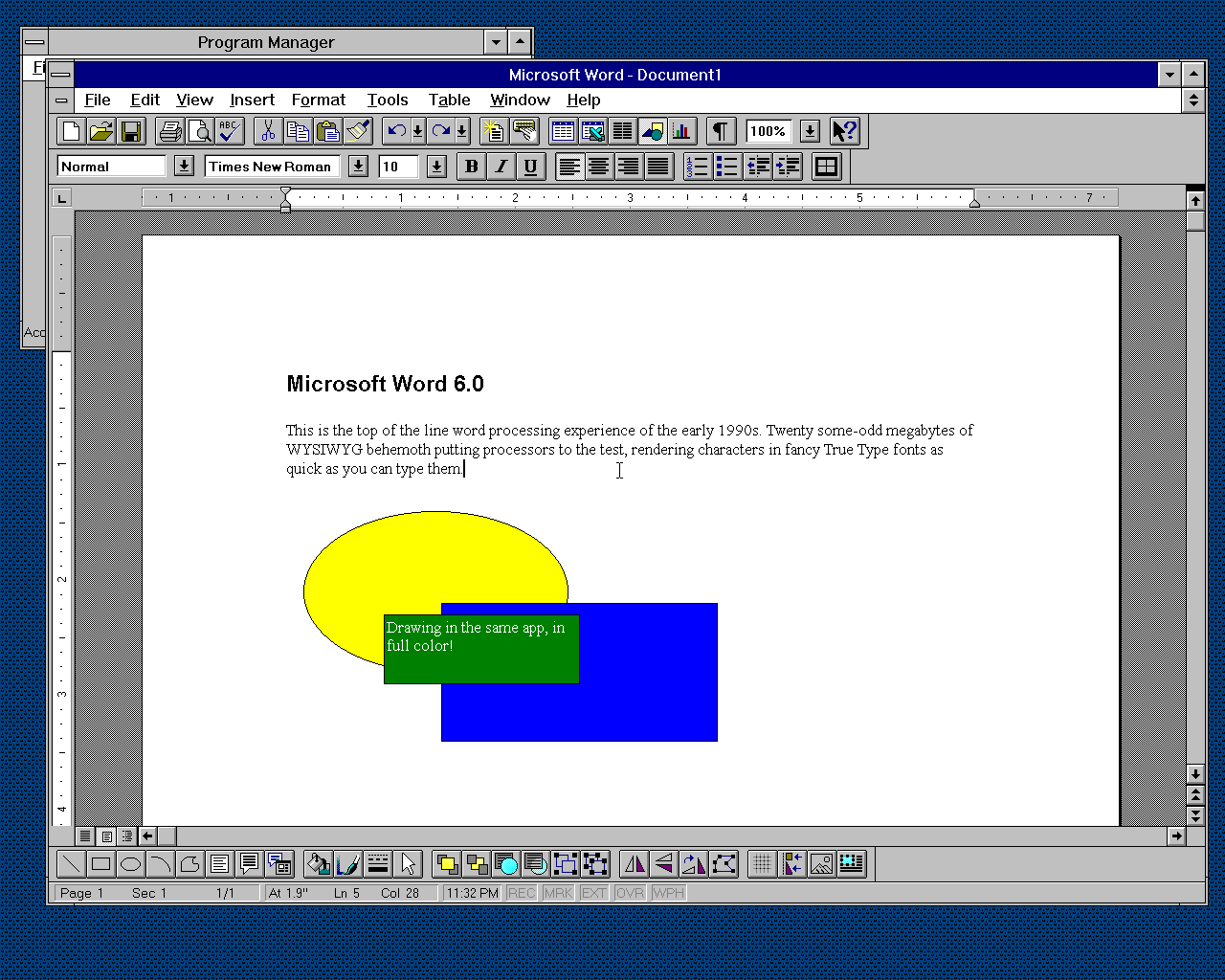Click the horizontal scrollbar right arrow

[x=1175, y=836]
